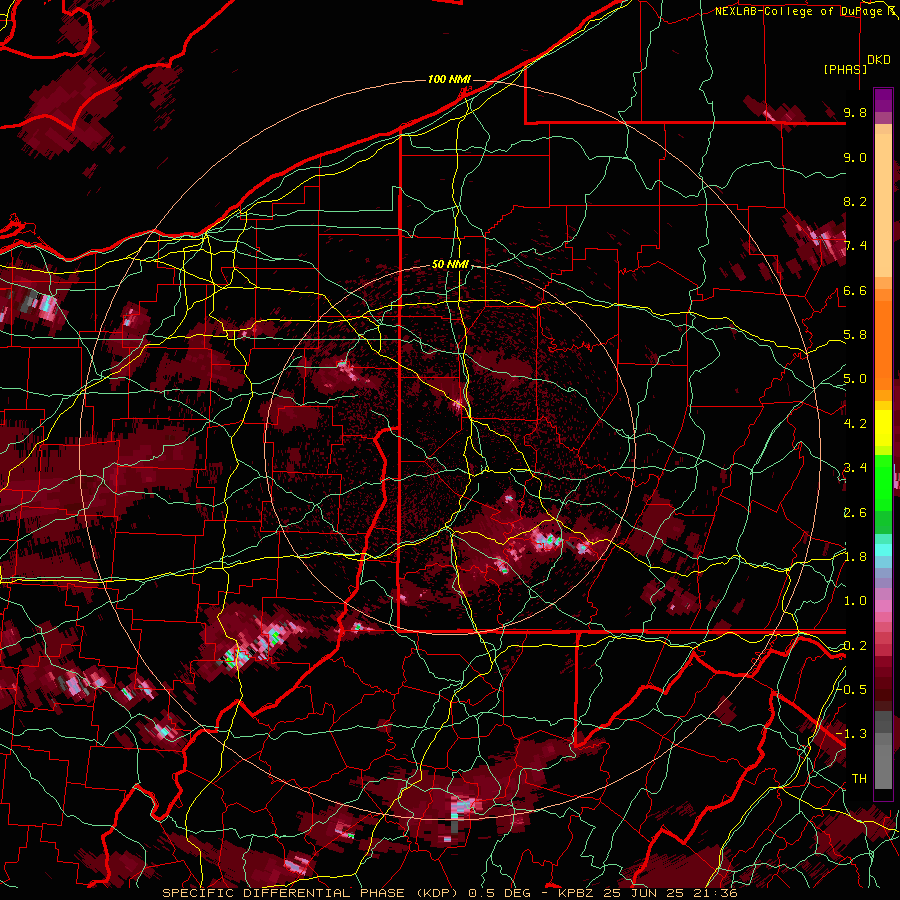Image resolution: width=900 pixels, height=900 pixels.
Task: Click the 100 NMI range ring label
Action: (449, 79)
